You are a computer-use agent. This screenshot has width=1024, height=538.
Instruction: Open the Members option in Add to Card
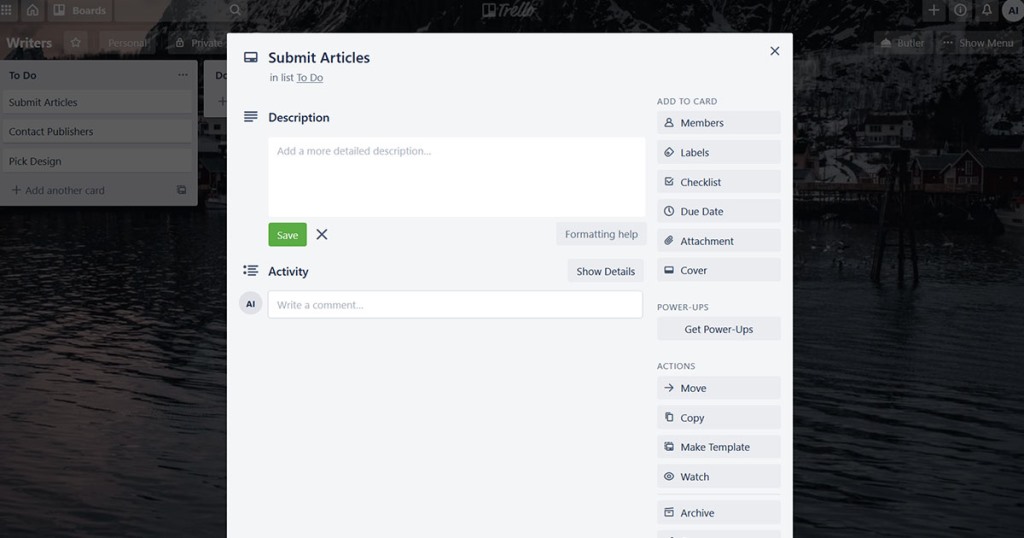click(718, 123)
